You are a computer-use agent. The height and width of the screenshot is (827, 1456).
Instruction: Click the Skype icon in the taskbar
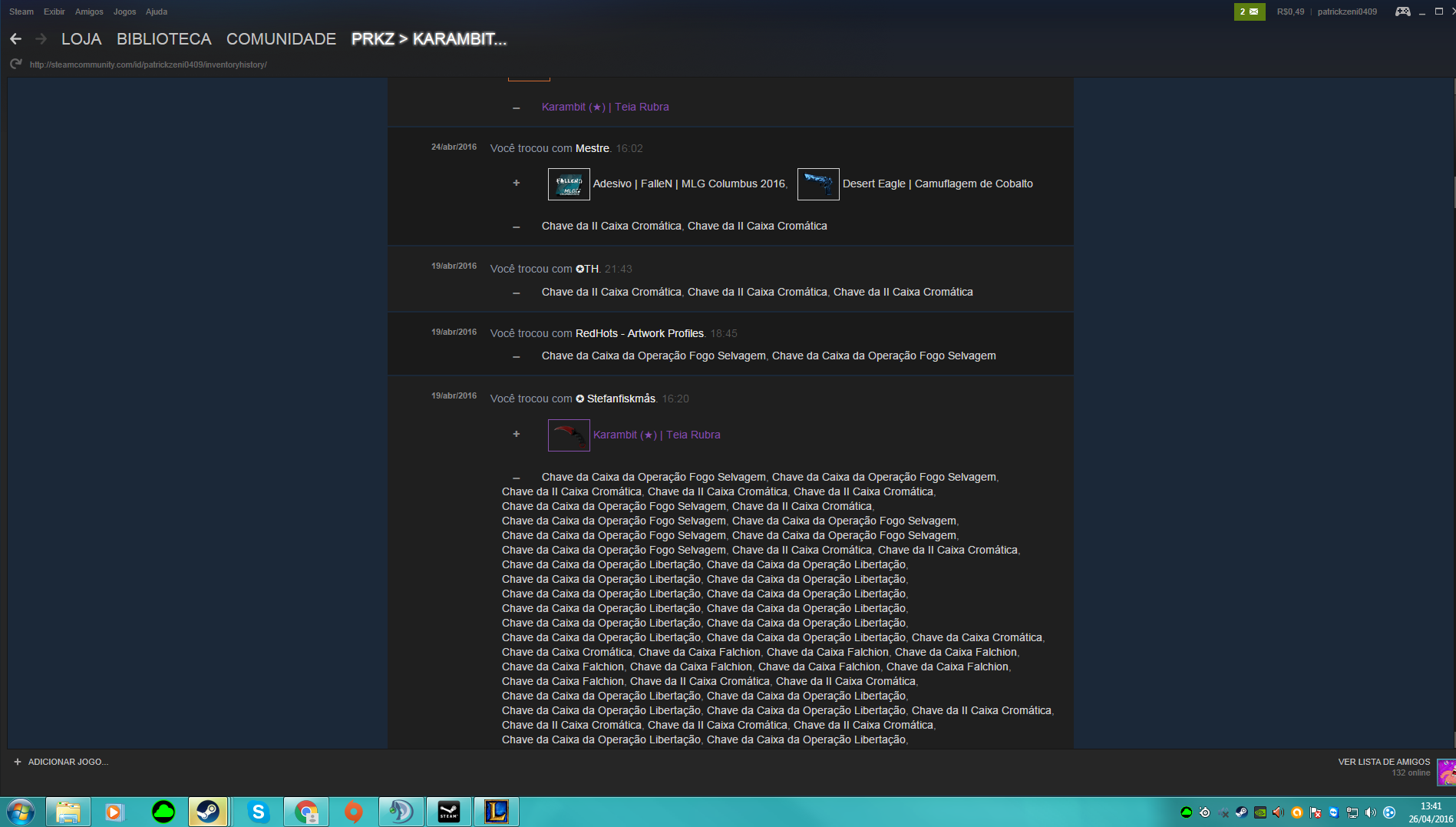coord(259,812)
